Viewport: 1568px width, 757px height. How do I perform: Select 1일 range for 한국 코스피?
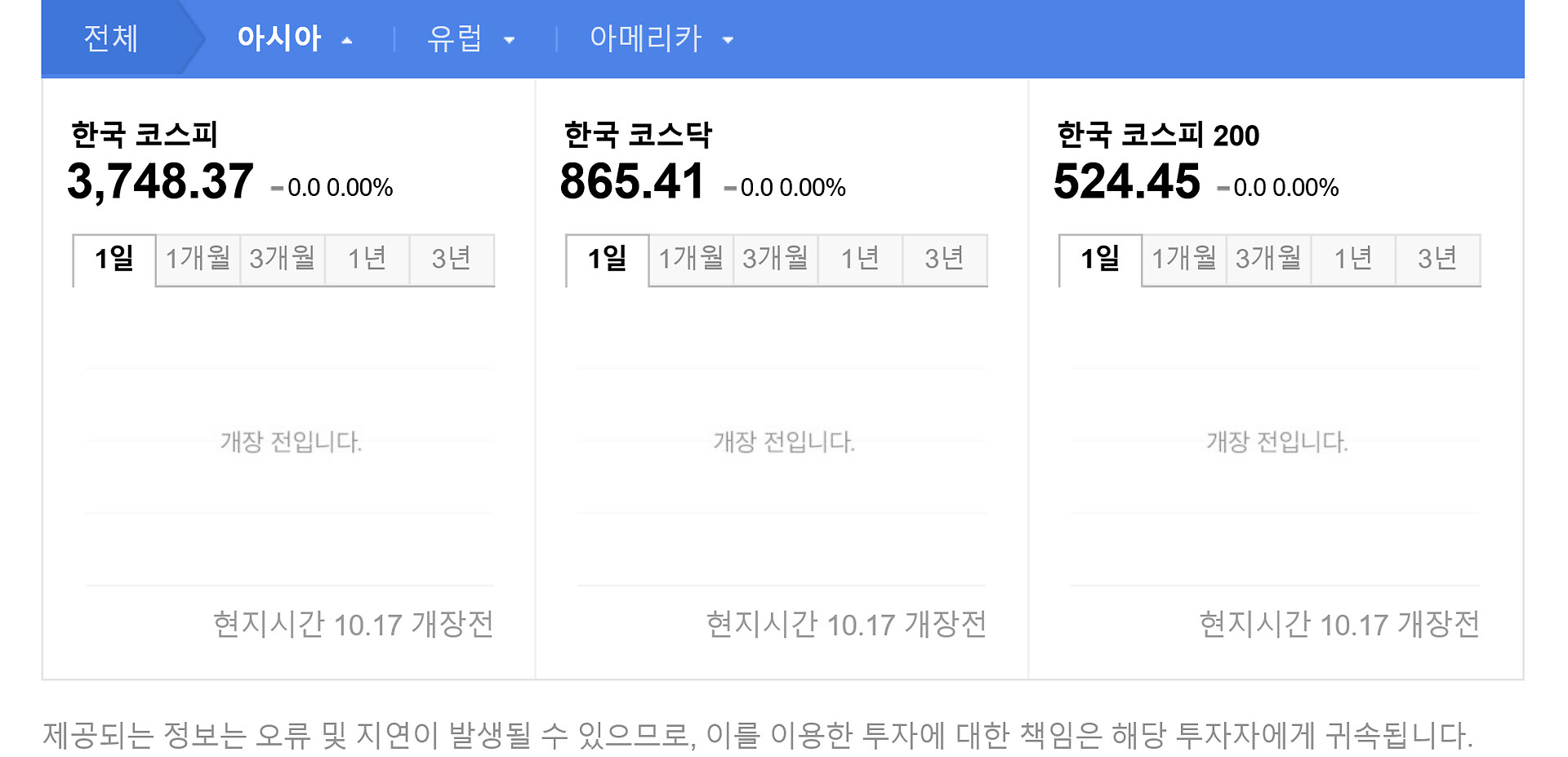tap(114, 260)
